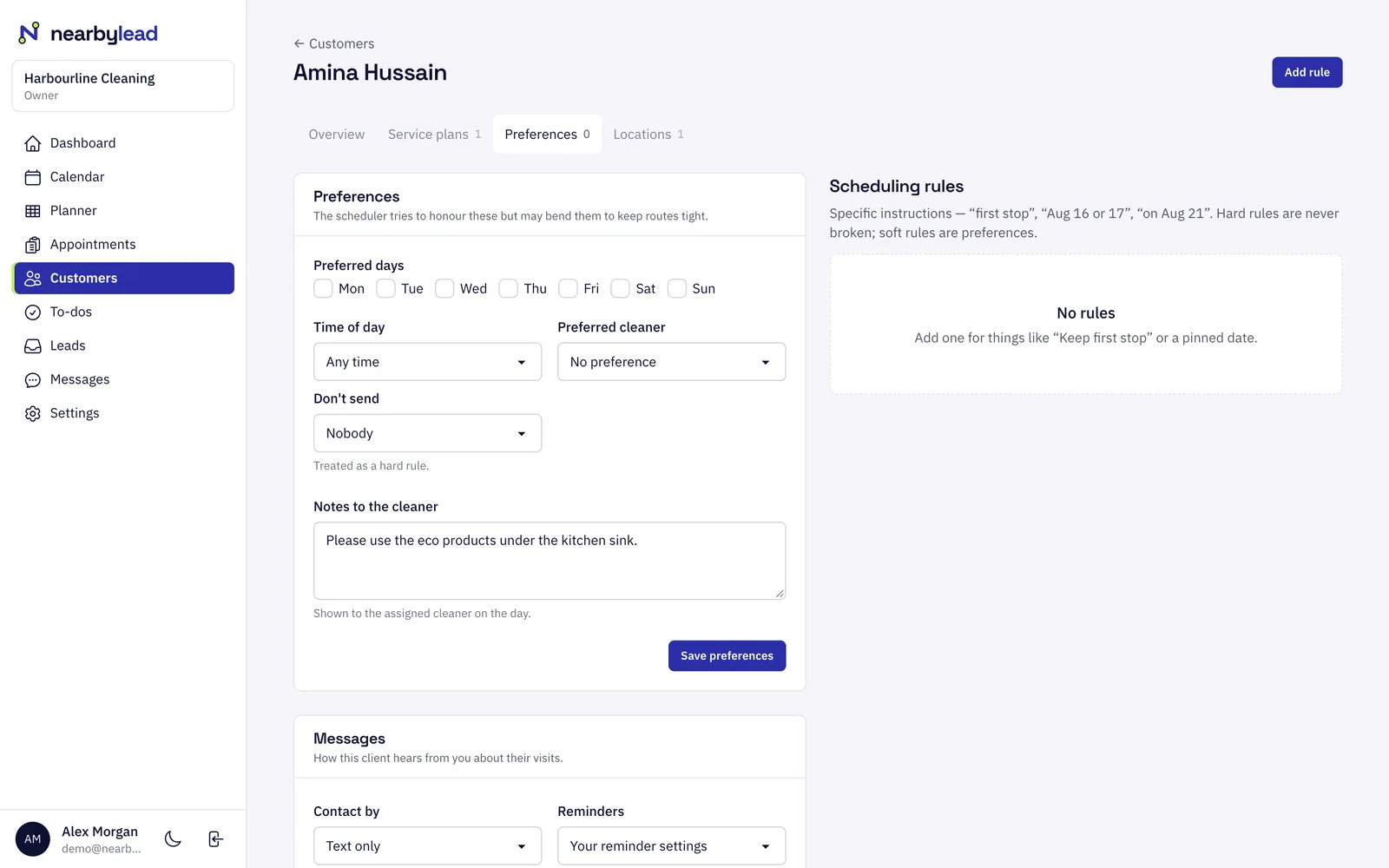Open the Harbourline Cleaning workspace switcher
This screenshot has height=868, width=1389.
[x=123, y=86]
